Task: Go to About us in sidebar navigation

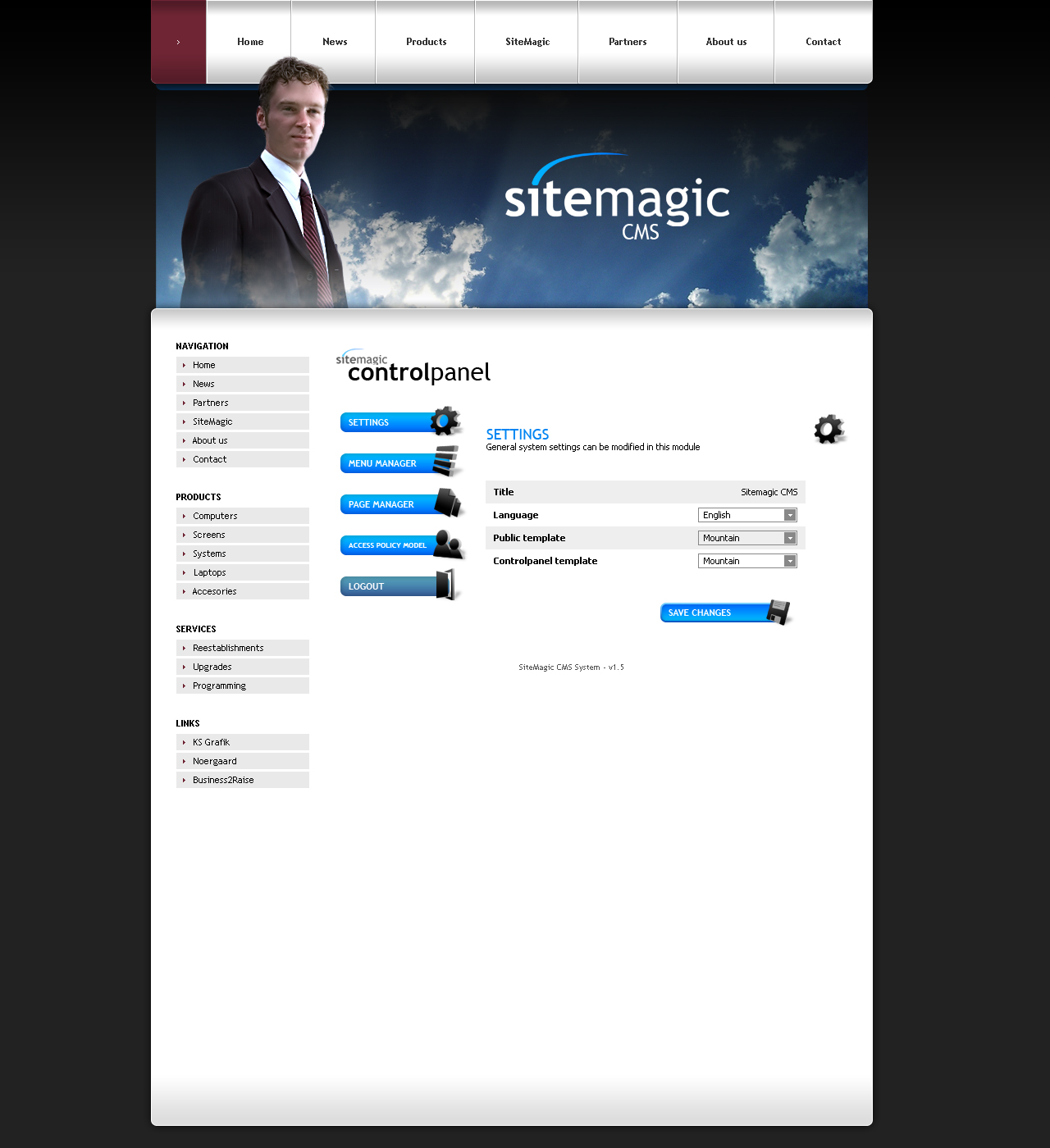Action: pos(243,440)
